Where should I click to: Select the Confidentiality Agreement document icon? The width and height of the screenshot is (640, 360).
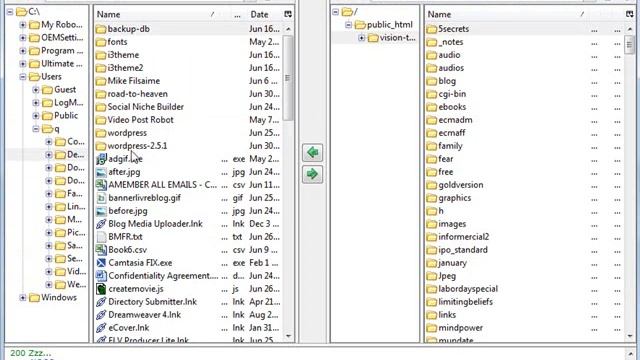click(101, 276)
